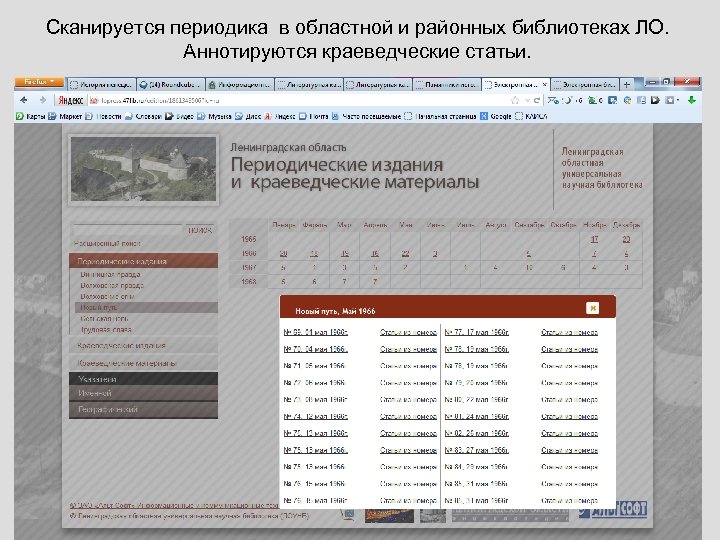Switch to the Информационн... tab
720x540 pixels.
[x=240, y=84]
